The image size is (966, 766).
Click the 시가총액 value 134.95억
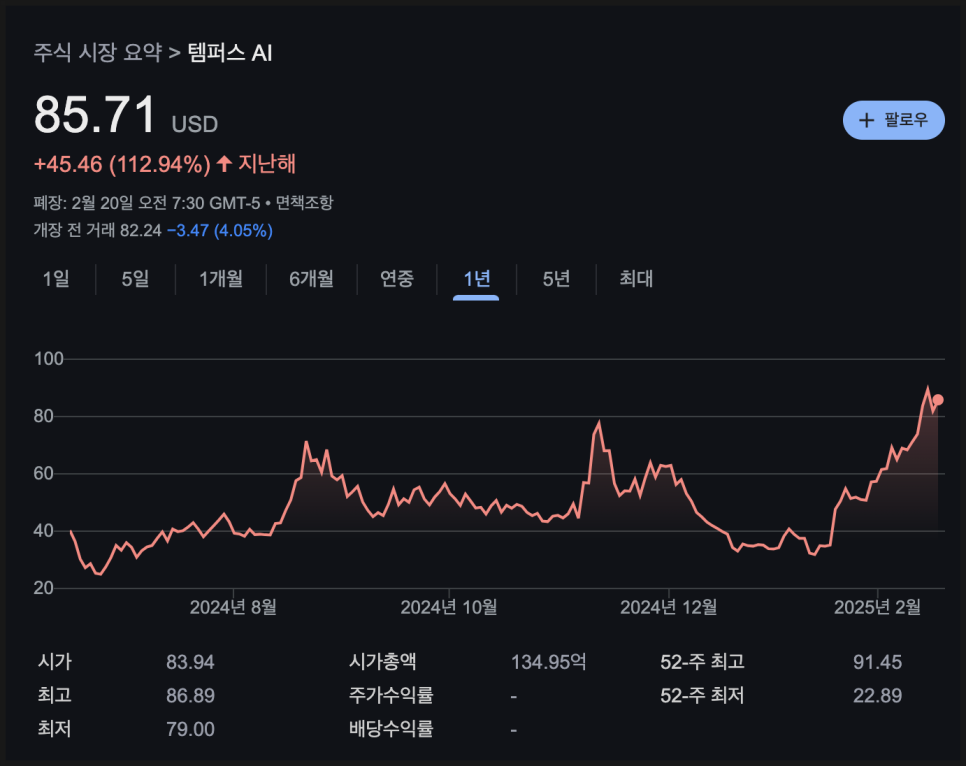tap(548, 662)
